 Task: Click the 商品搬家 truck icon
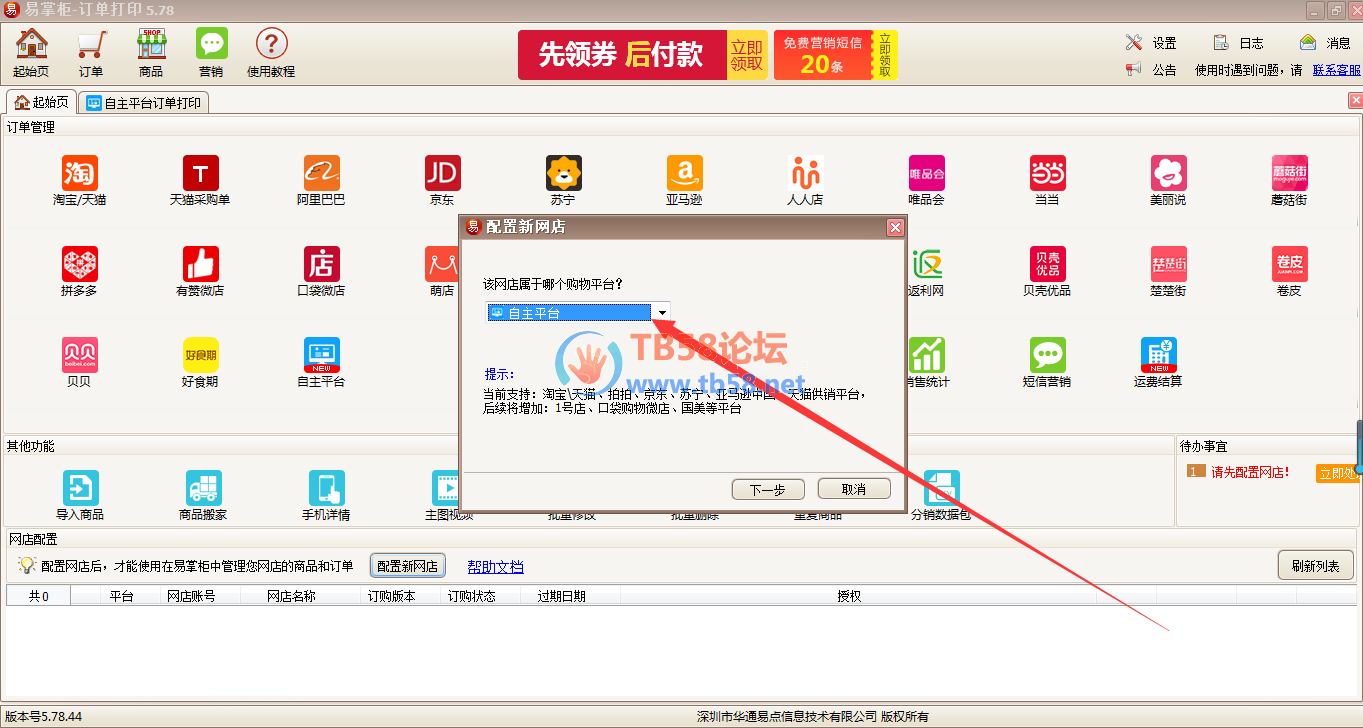[203, 488]
